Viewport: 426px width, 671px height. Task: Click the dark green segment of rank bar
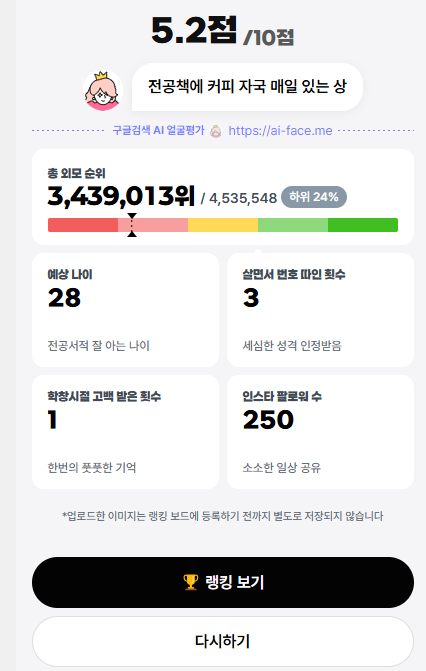363,225
